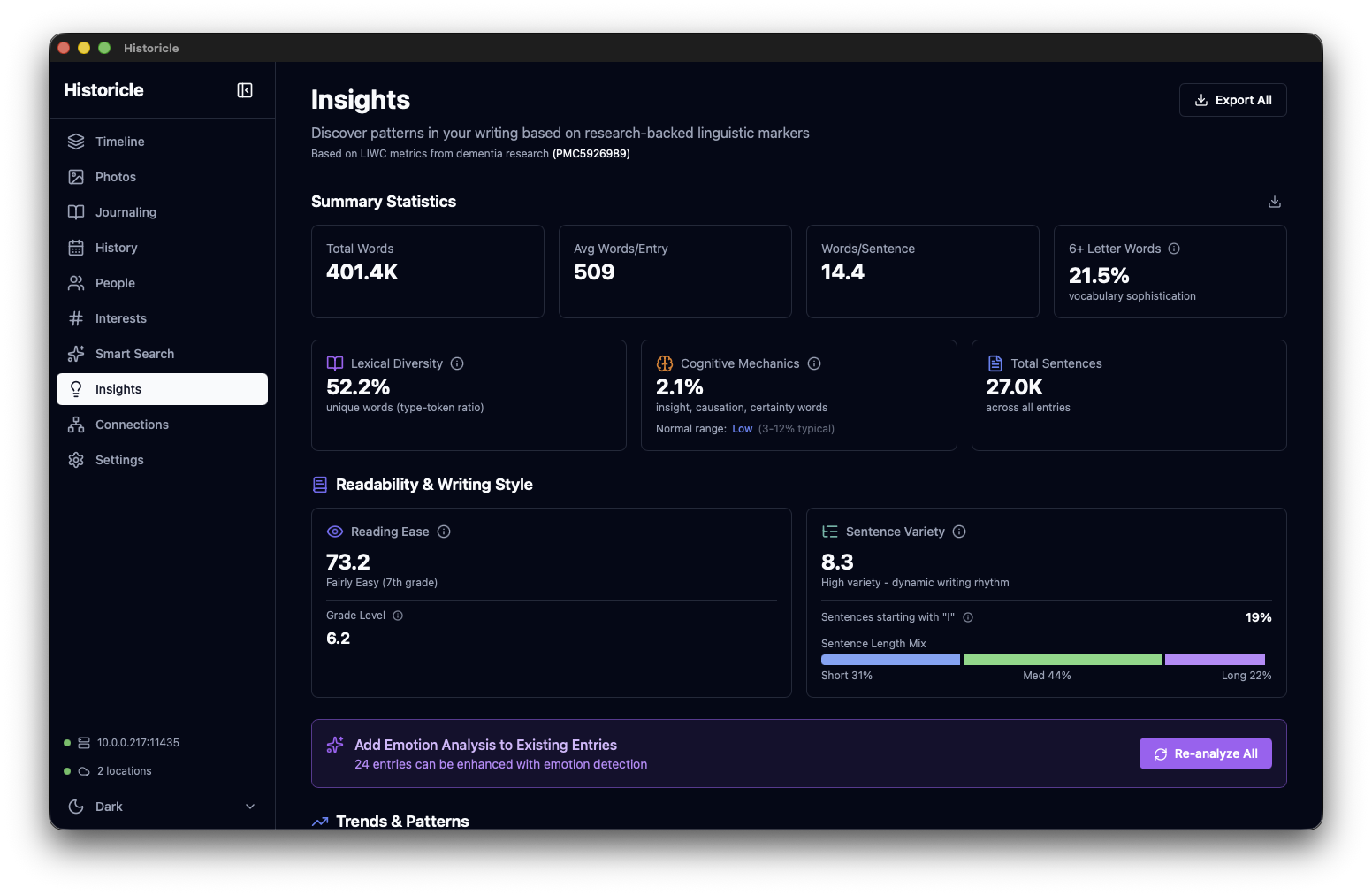Open the PMC5926989 research link

pos(591,153)
